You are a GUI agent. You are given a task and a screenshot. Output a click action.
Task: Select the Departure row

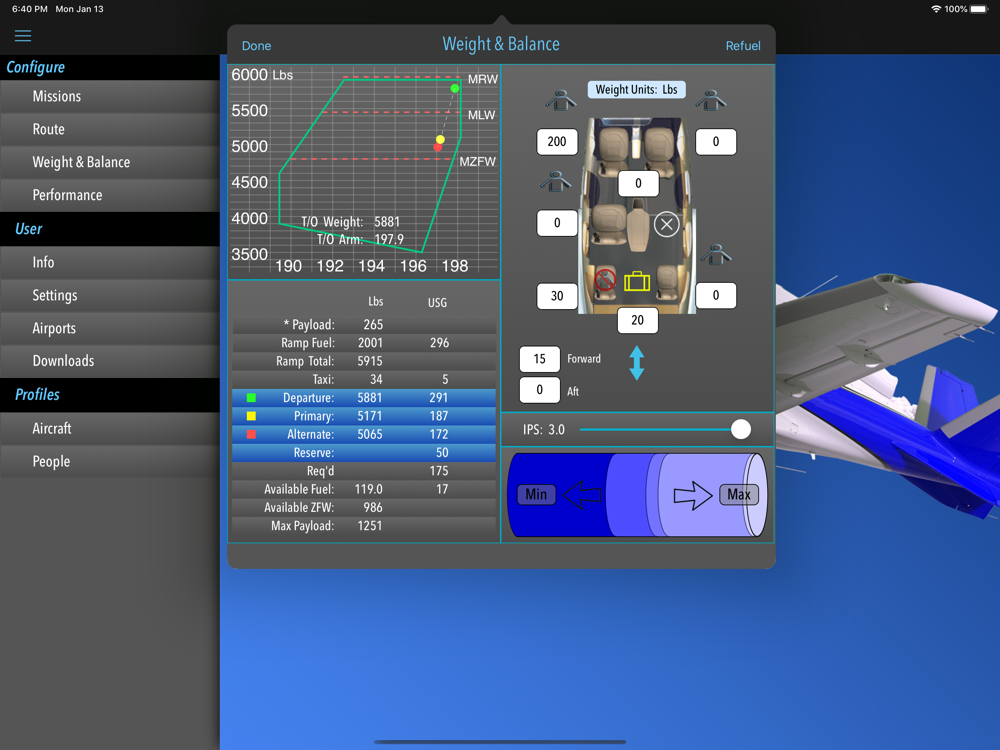point(364,398)
